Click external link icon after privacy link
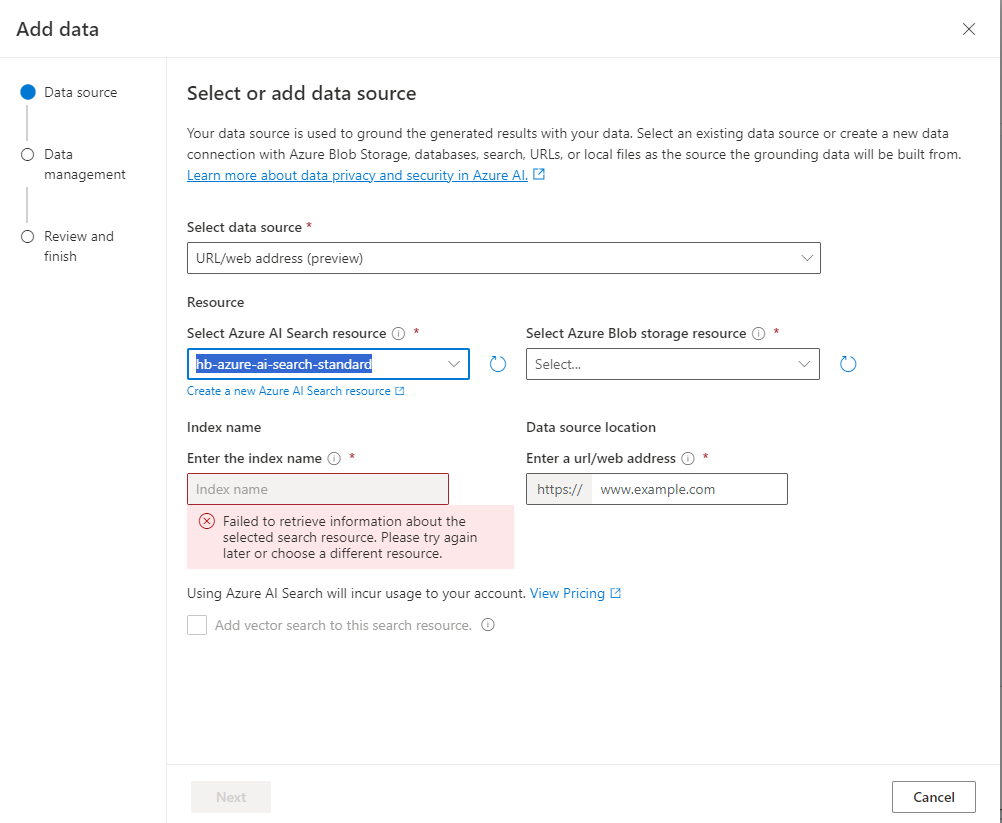1002x823 pixels. click(539, 174)
